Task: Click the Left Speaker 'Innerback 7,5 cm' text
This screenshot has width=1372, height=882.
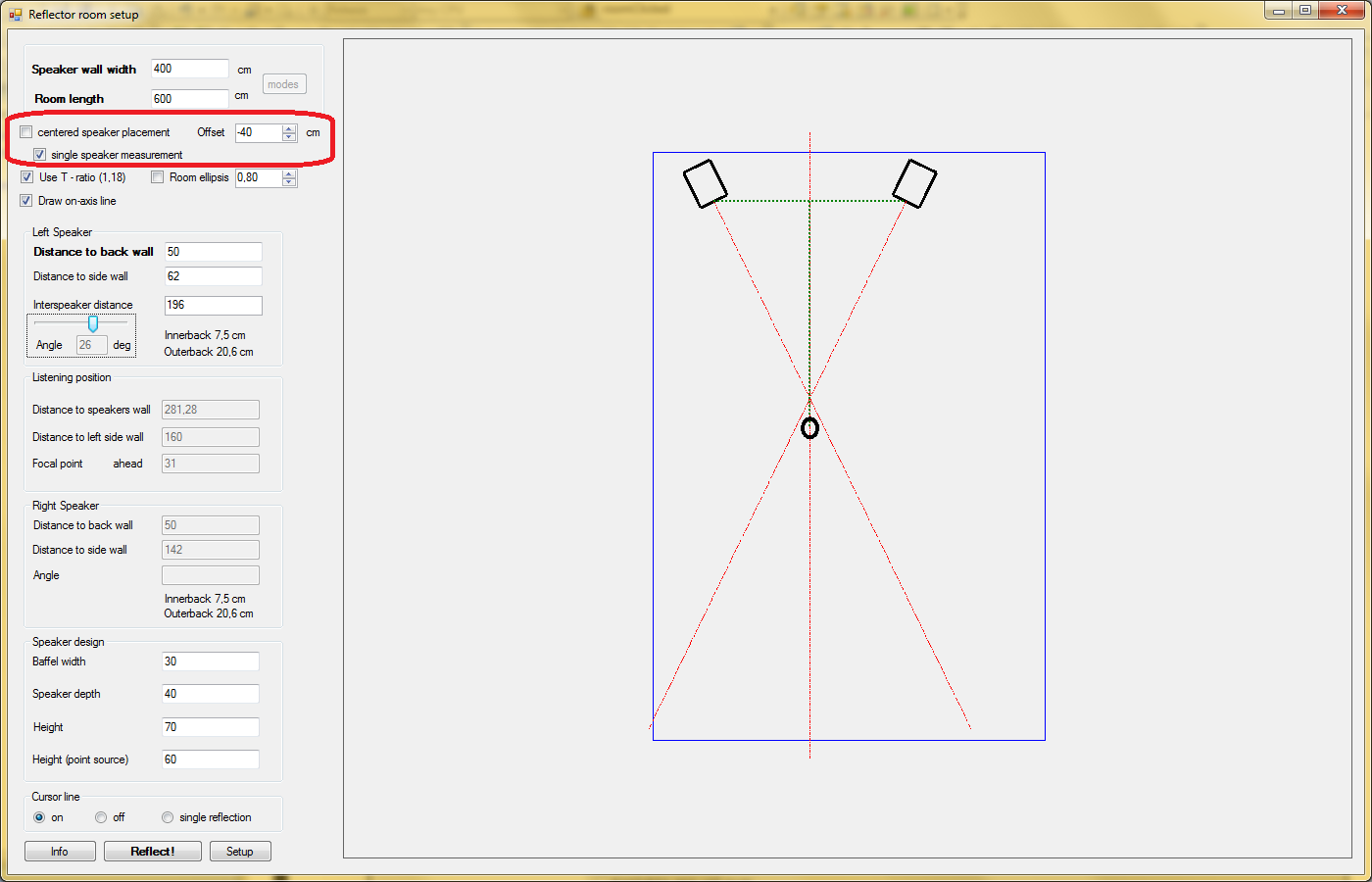Action: (205, 335)
